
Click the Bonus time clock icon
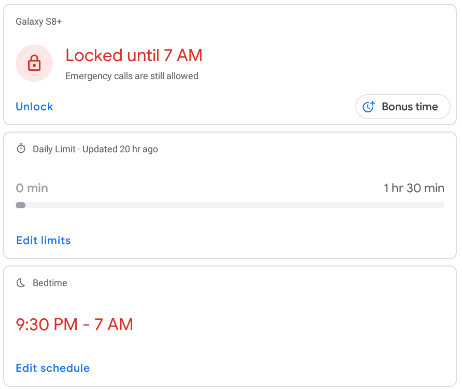[x=369, y=107]
